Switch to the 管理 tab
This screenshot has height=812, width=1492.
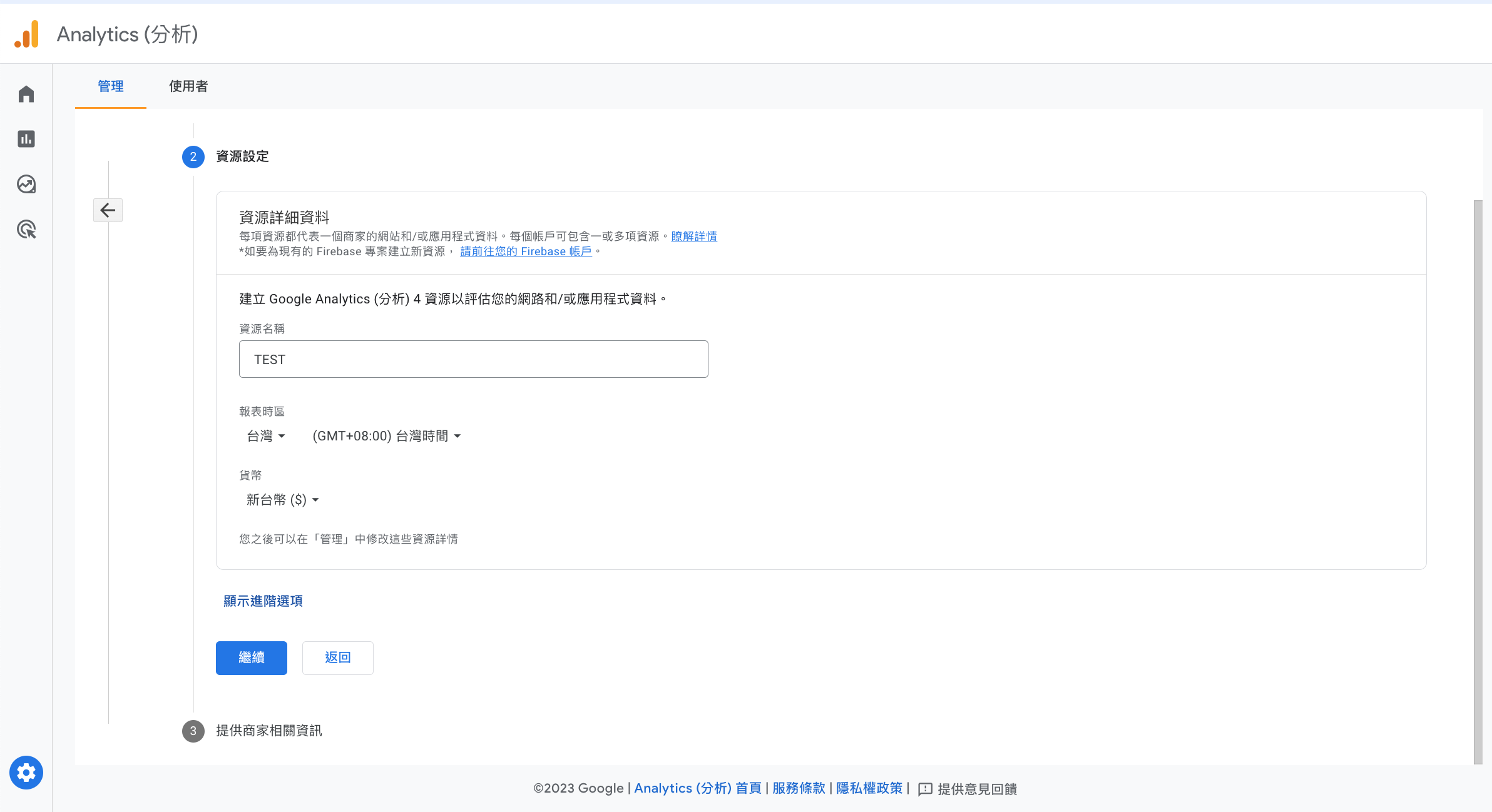click(111, 86)
